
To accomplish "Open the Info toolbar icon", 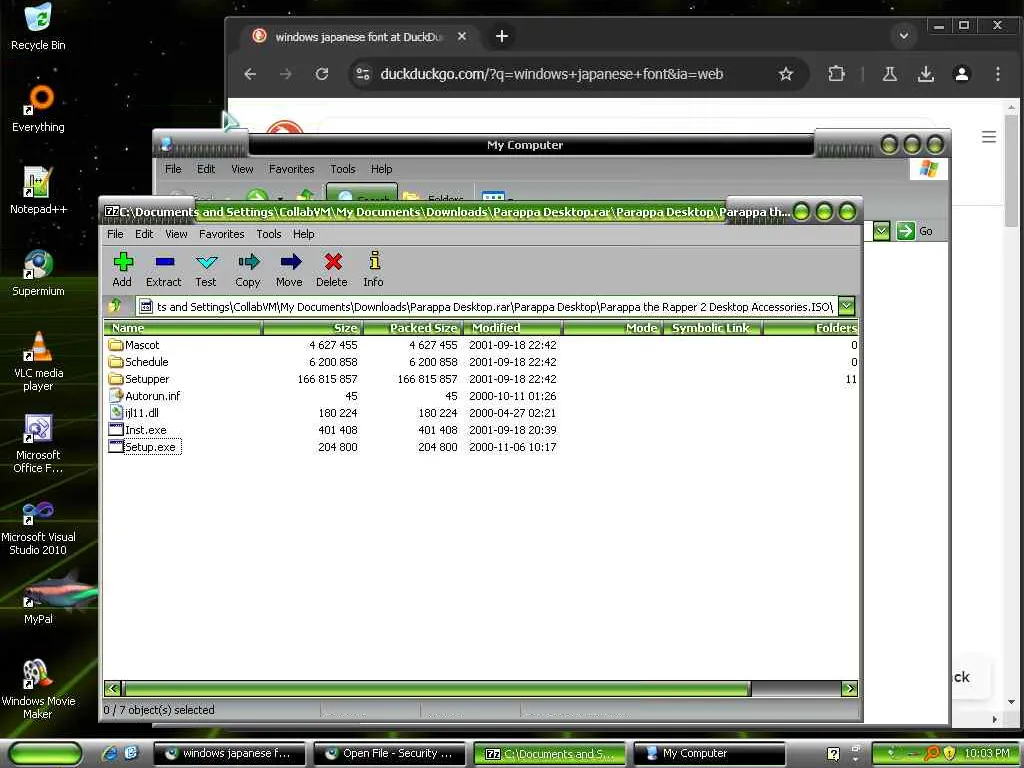I will (374, 270).
